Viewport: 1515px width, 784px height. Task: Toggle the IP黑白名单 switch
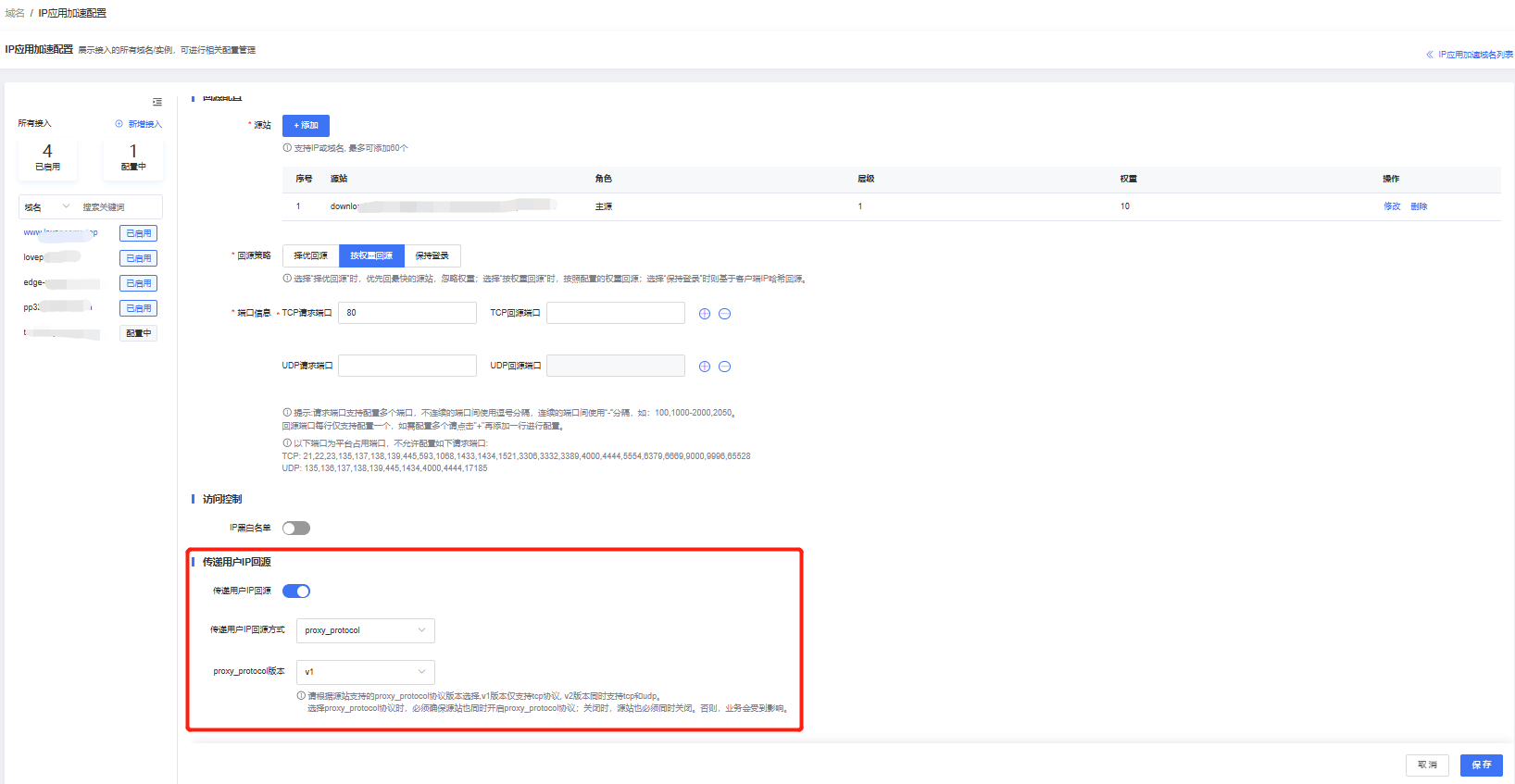(296, 529)
